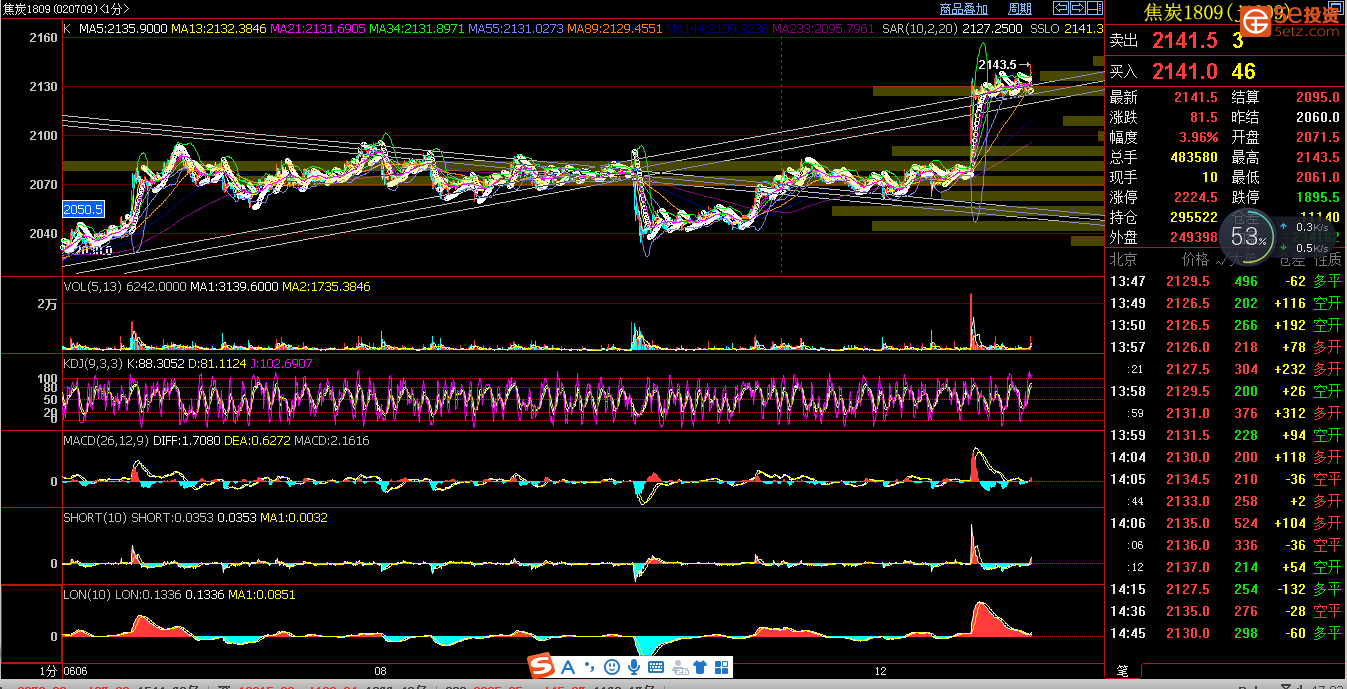
Task: Click the 总手 value 483580
Action: (x=1193, y=157)
